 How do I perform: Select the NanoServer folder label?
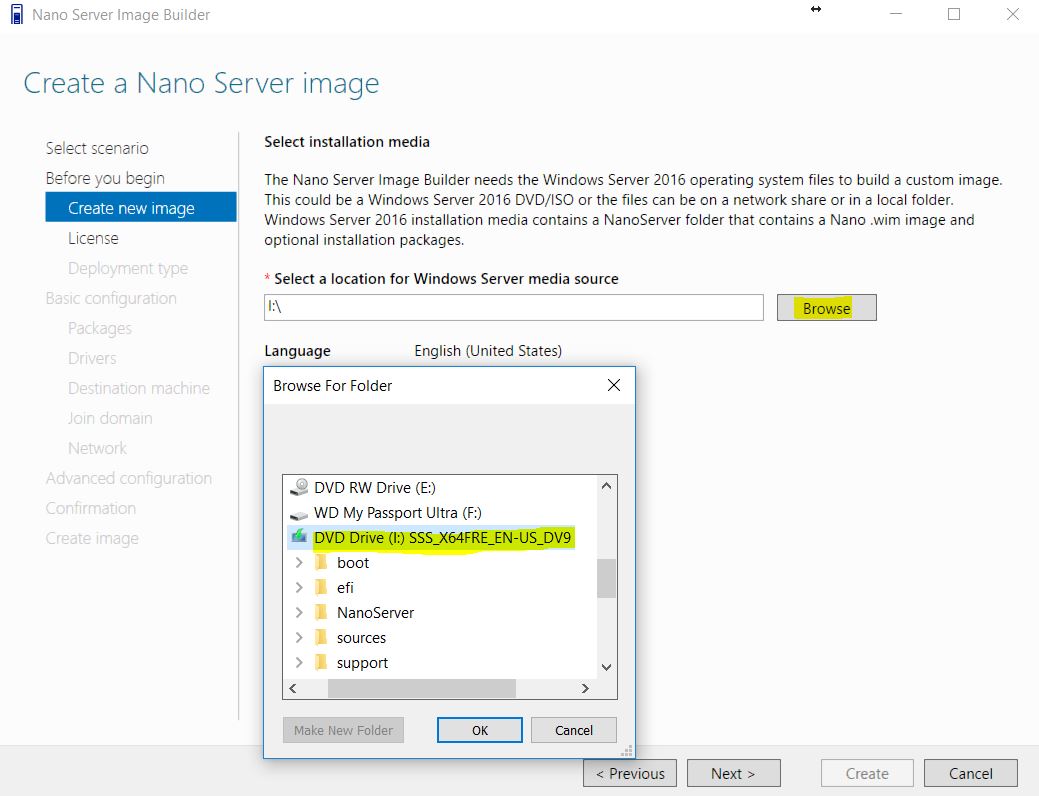[x=375, y=613]
